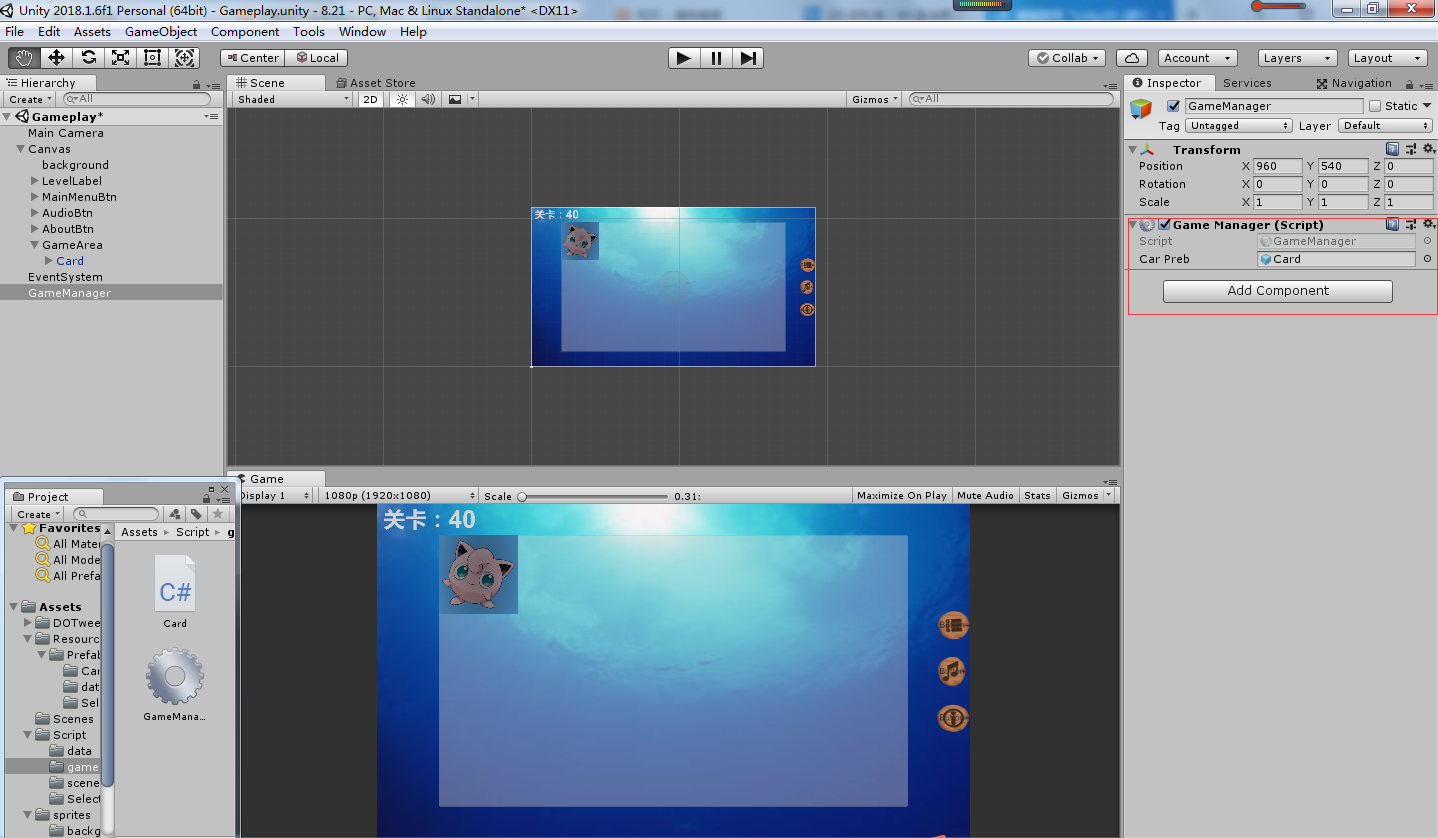Open Transform component gear menu
Image resolution: width=1438 pixels, height=838 pixels.
1428,149
